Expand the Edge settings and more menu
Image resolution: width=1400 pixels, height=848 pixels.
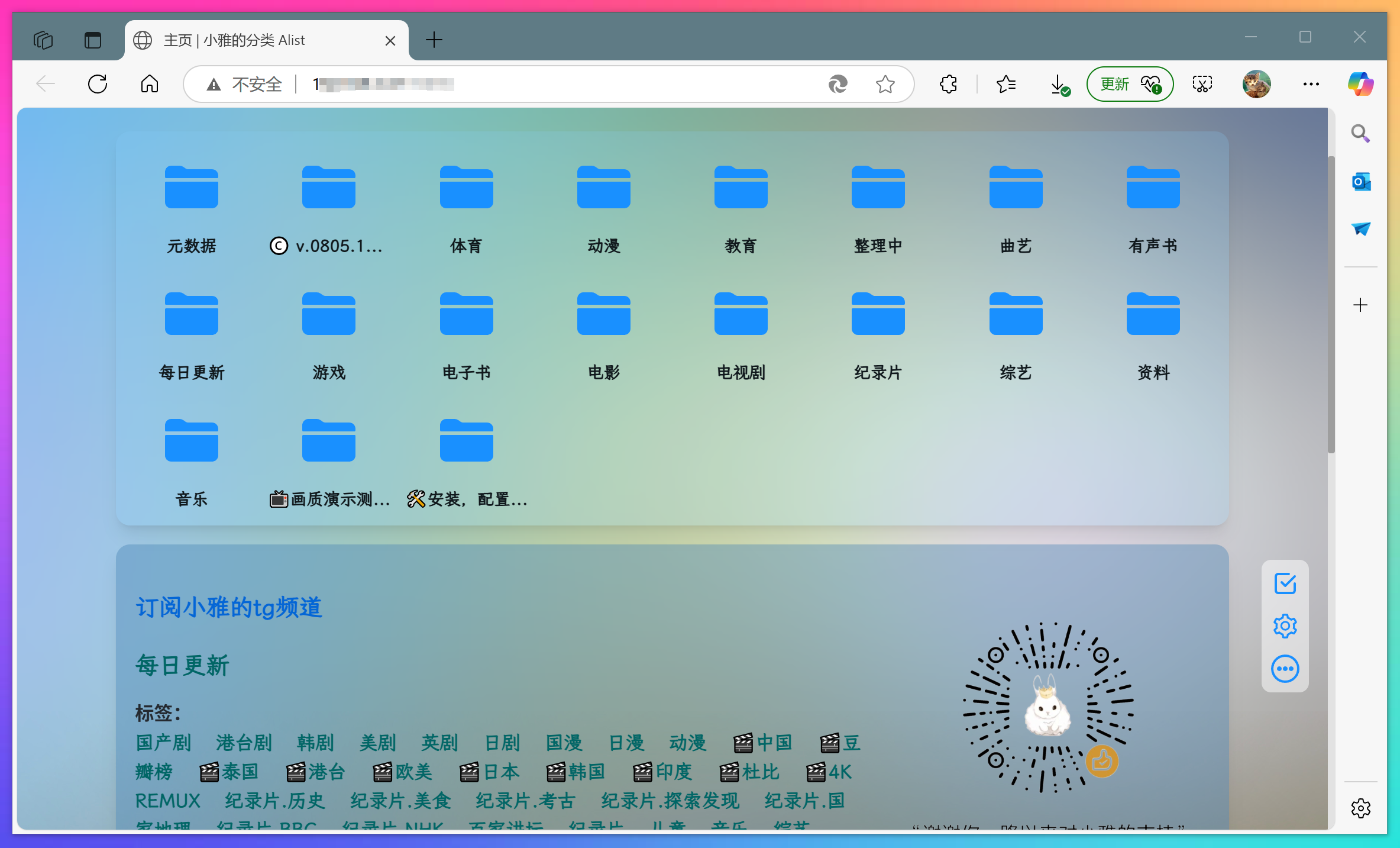(x=1311, y=84)
